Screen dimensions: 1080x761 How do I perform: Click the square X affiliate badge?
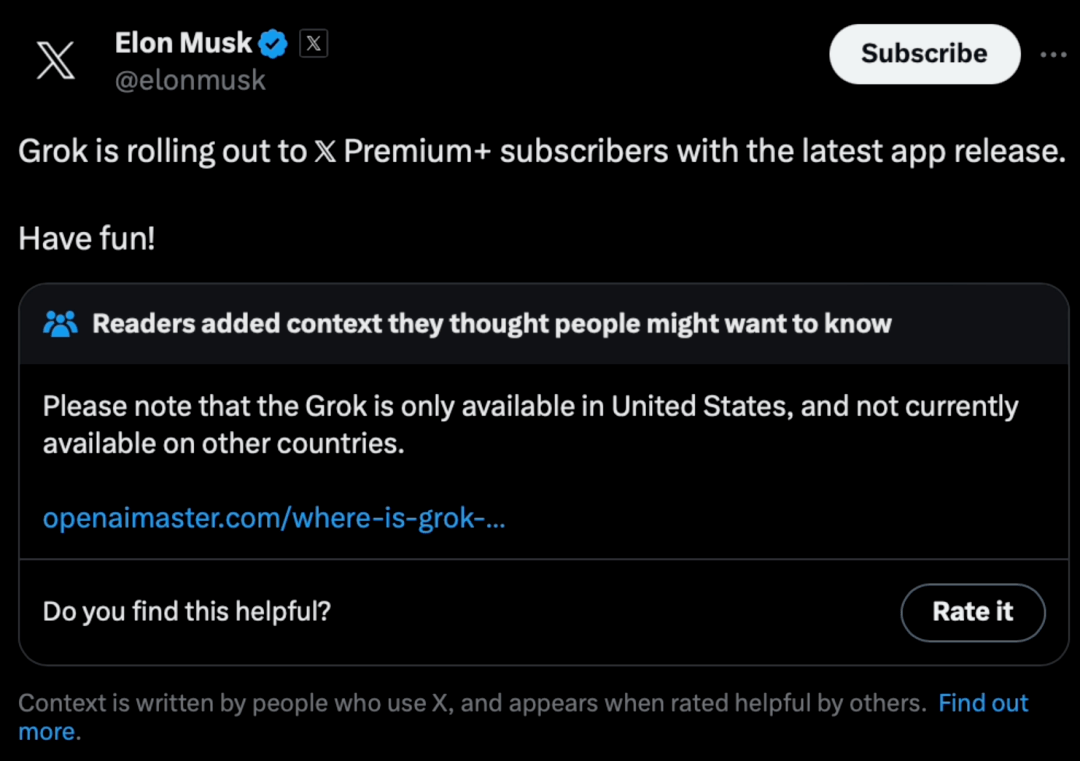[x=313, y=43]
